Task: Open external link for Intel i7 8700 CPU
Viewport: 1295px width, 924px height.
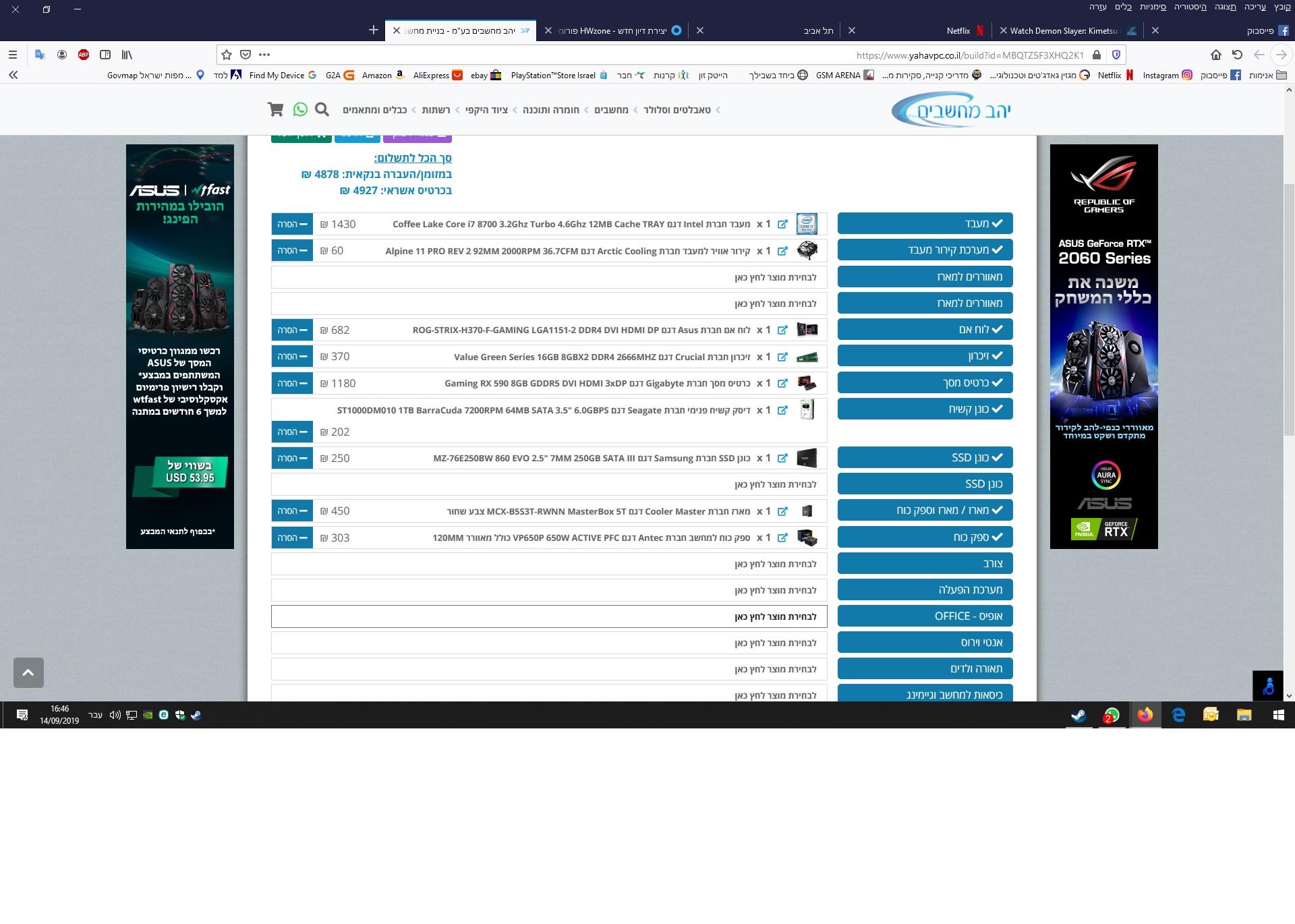Action: pyautogui.click(x=782, y=224)
